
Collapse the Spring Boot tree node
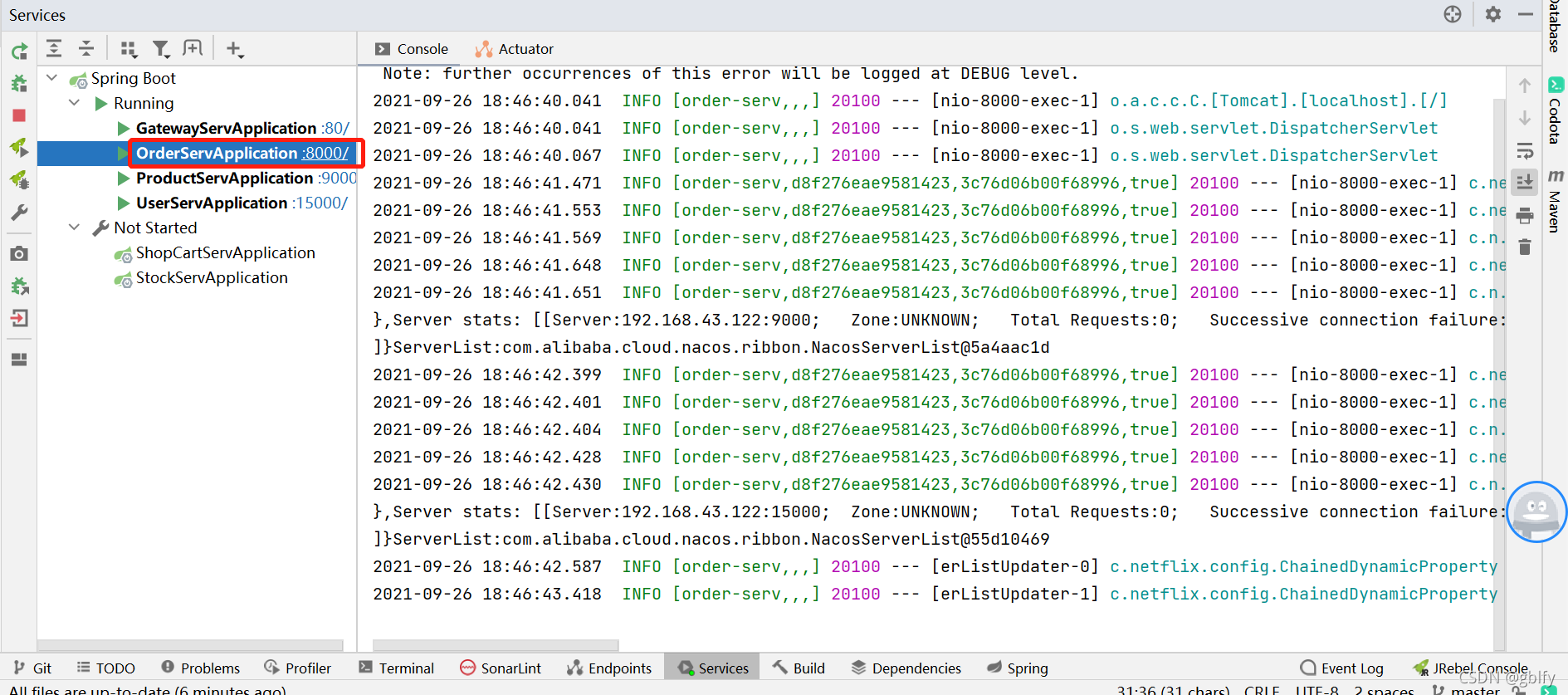(52, 78)
